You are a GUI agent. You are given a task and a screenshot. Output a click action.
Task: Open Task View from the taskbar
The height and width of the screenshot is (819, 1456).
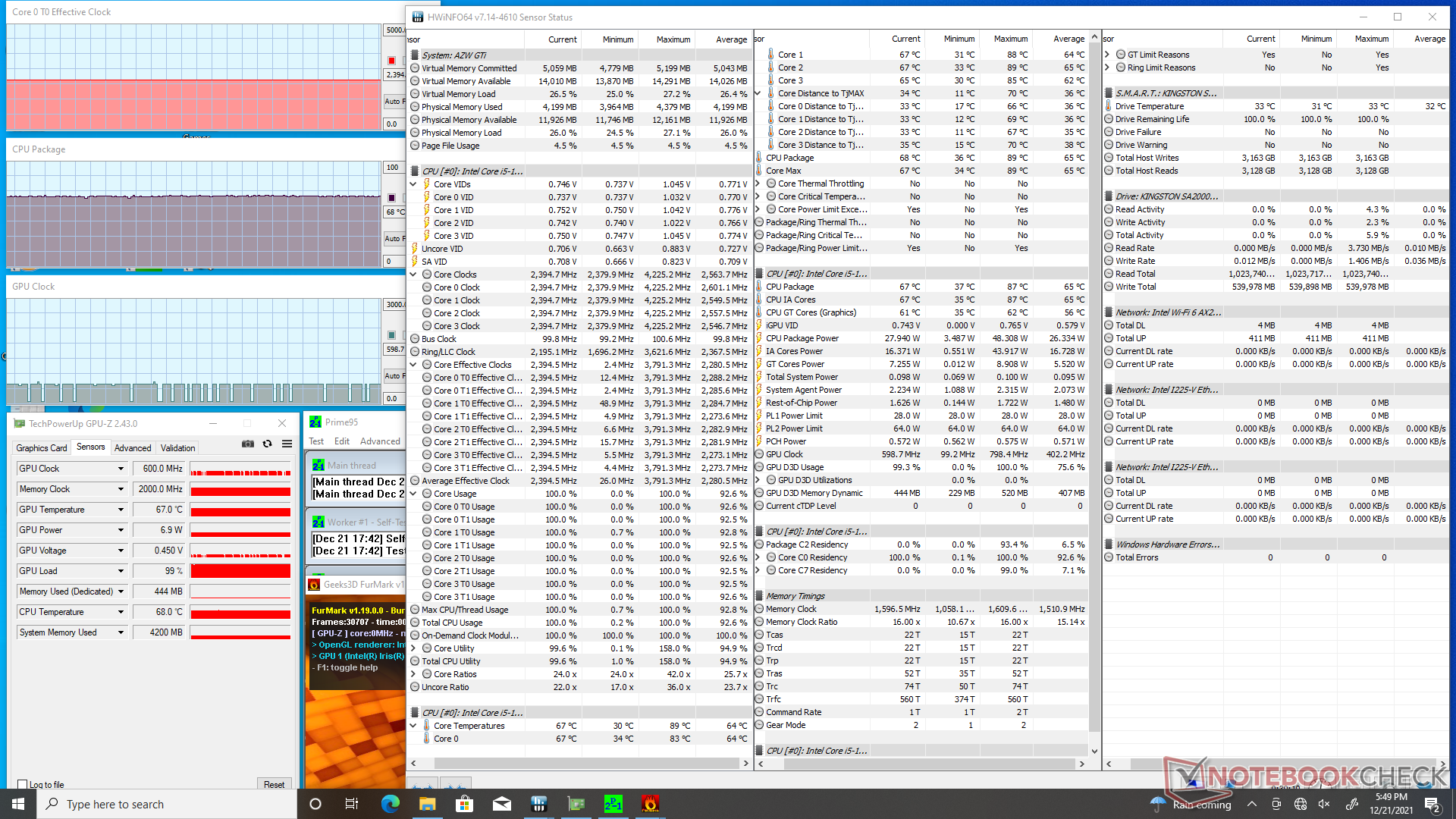(352, 804)
